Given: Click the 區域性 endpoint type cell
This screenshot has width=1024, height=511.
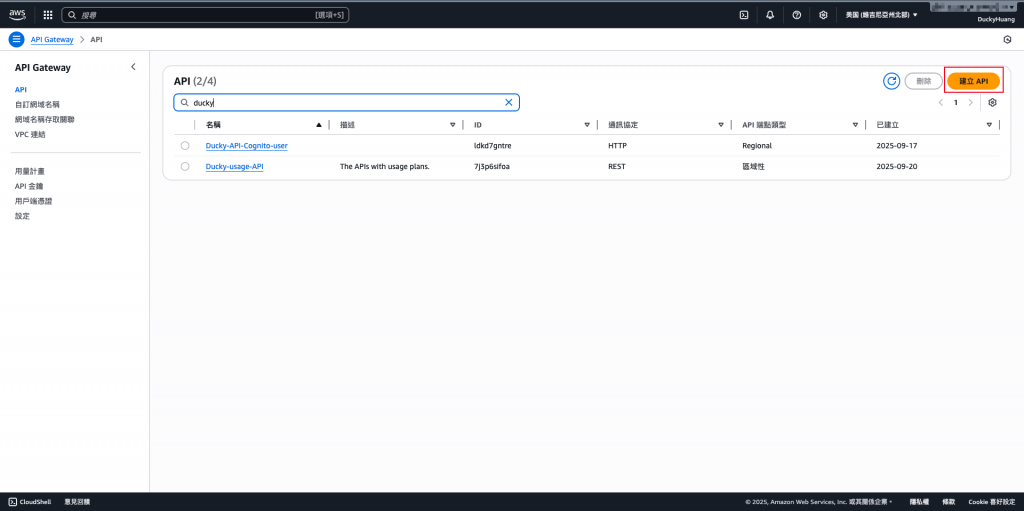Looking at the screenshot, I should (x=753, y=167).
